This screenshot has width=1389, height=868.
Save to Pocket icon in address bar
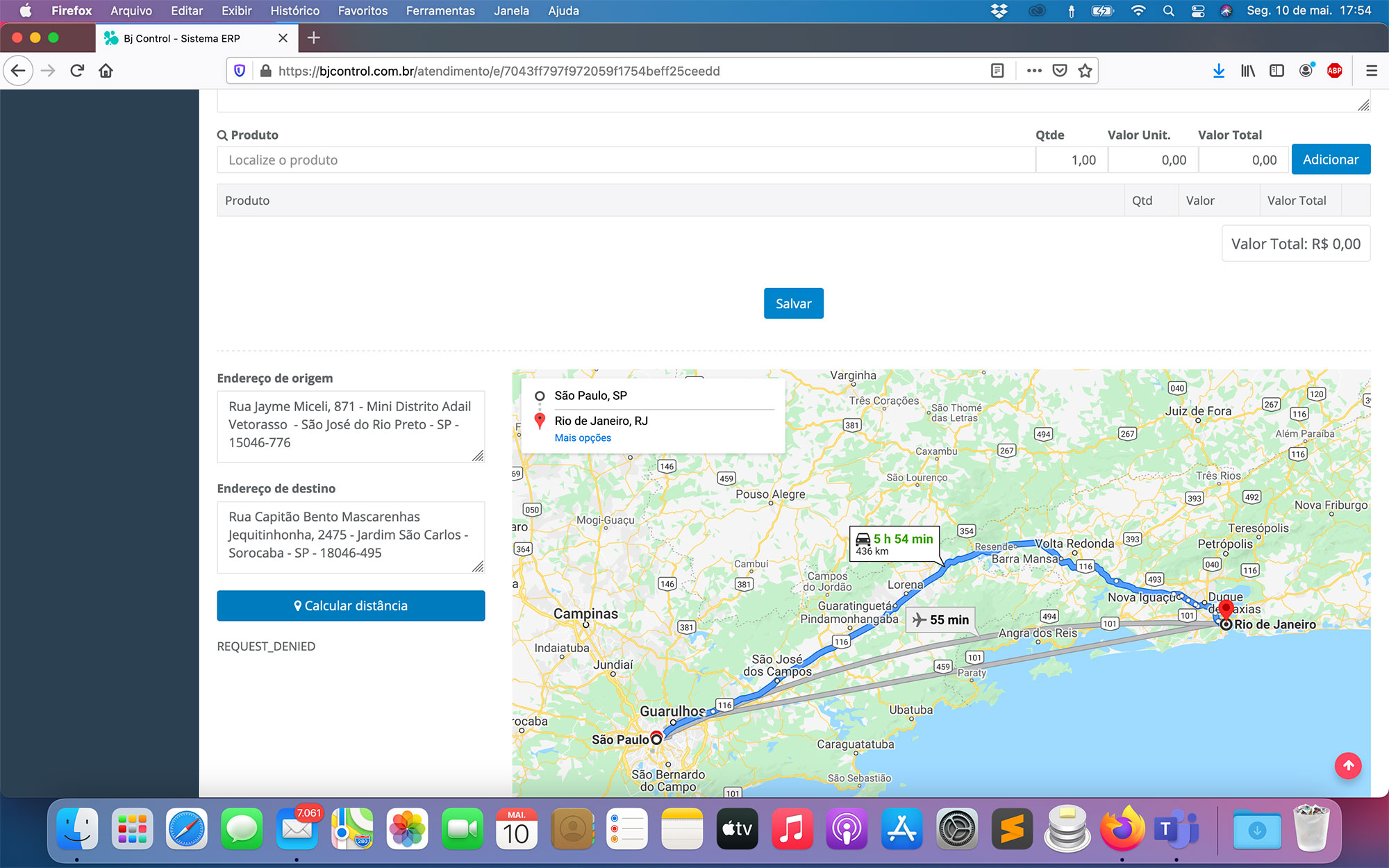tap(1060, 71)
